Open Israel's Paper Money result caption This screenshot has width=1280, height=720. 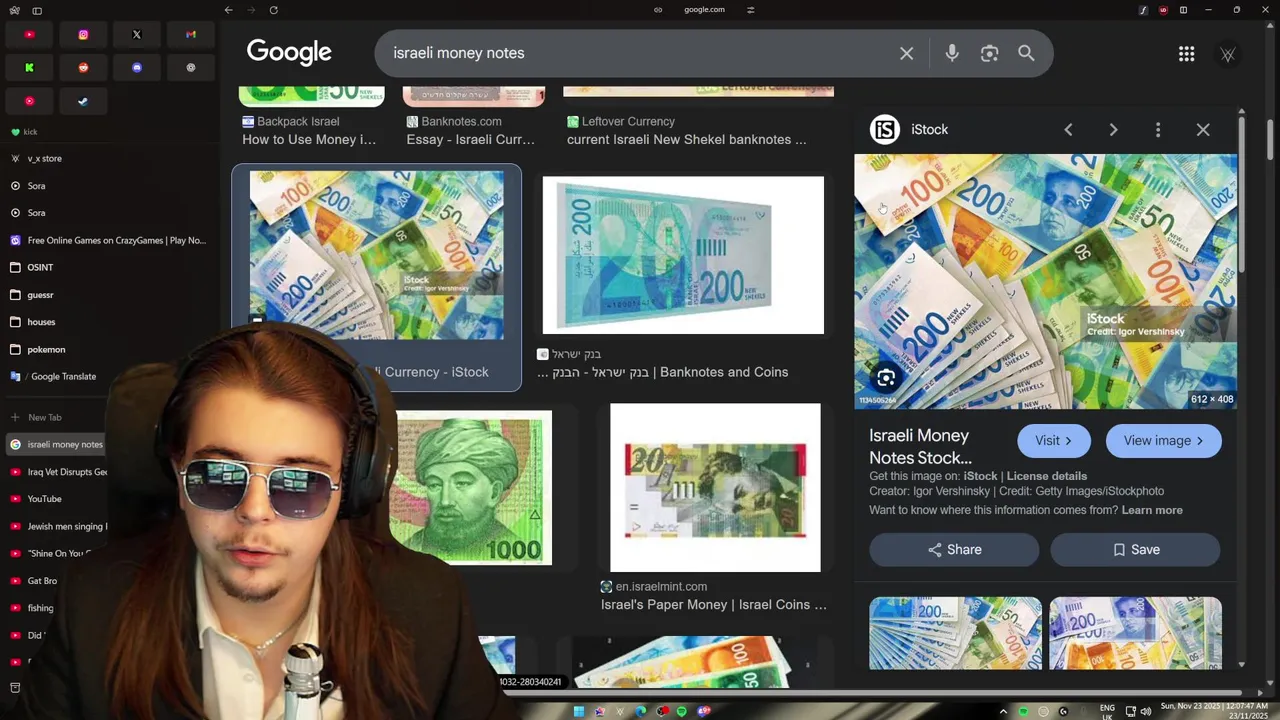tap(714, 605)
